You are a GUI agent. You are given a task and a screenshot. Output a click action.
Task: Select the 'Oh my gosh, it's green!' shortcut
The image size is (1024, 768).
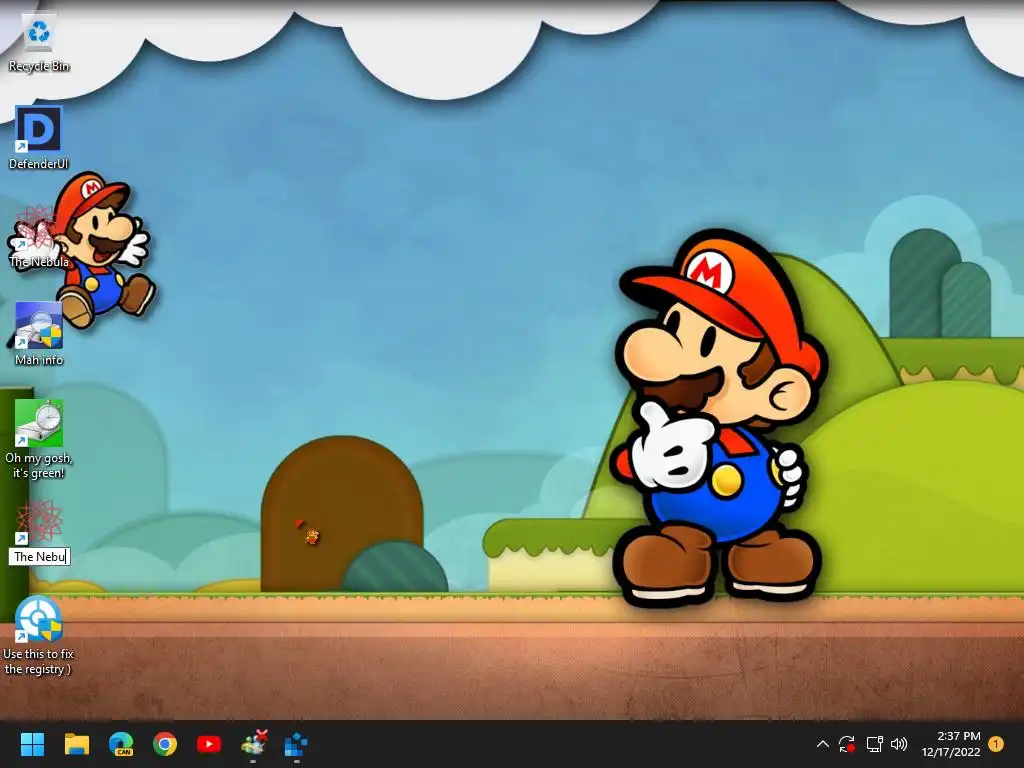point(39,439)
